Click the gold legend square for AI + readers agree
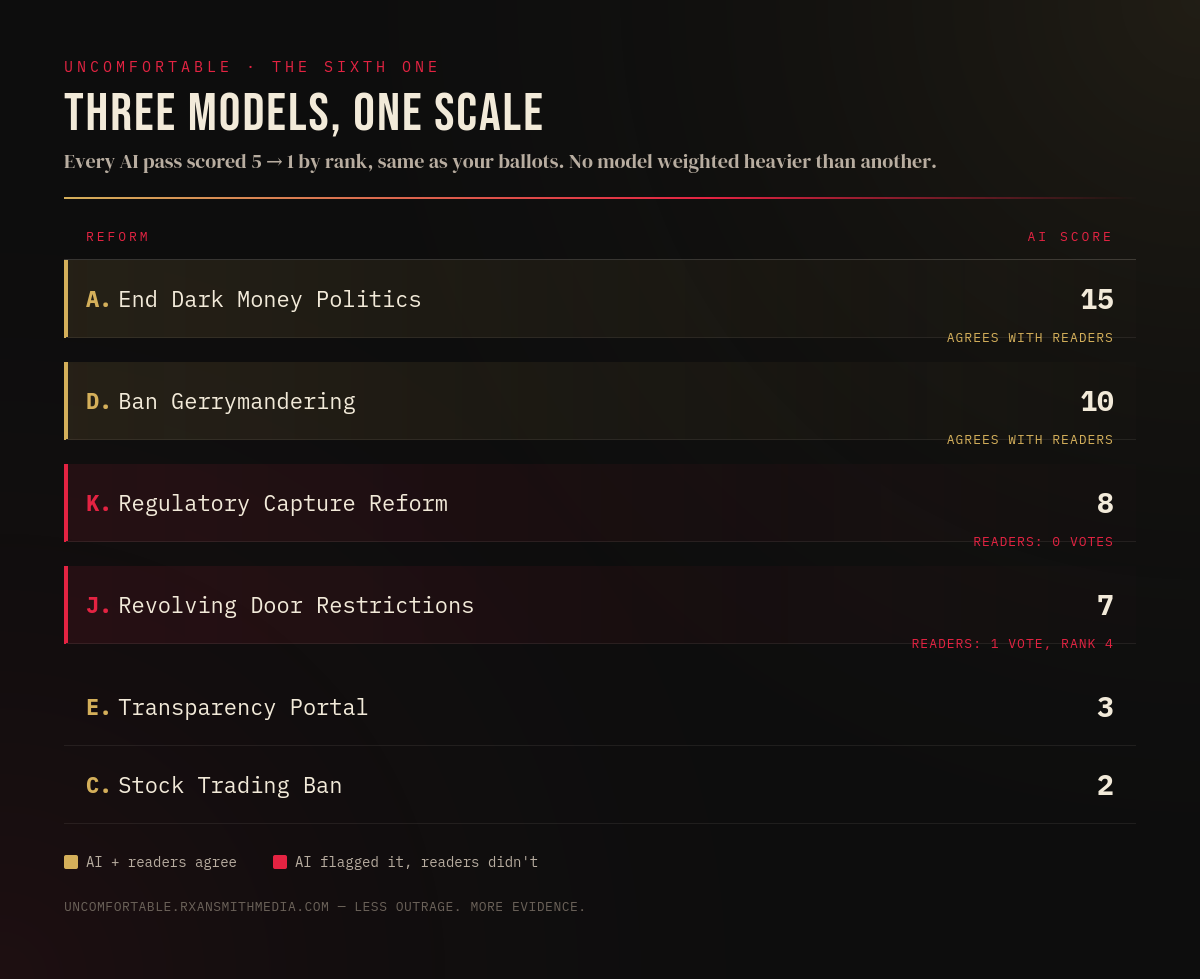 (x=71, y=862)
